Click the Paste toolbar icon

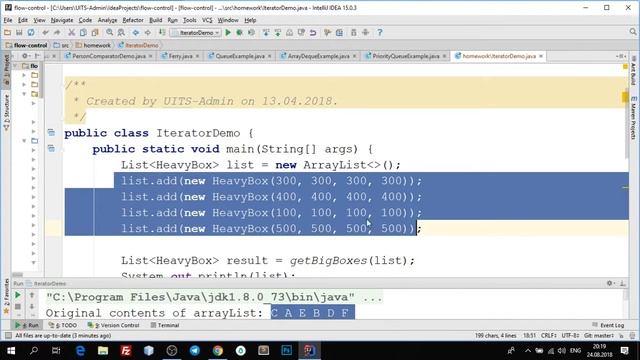point(95,33)
